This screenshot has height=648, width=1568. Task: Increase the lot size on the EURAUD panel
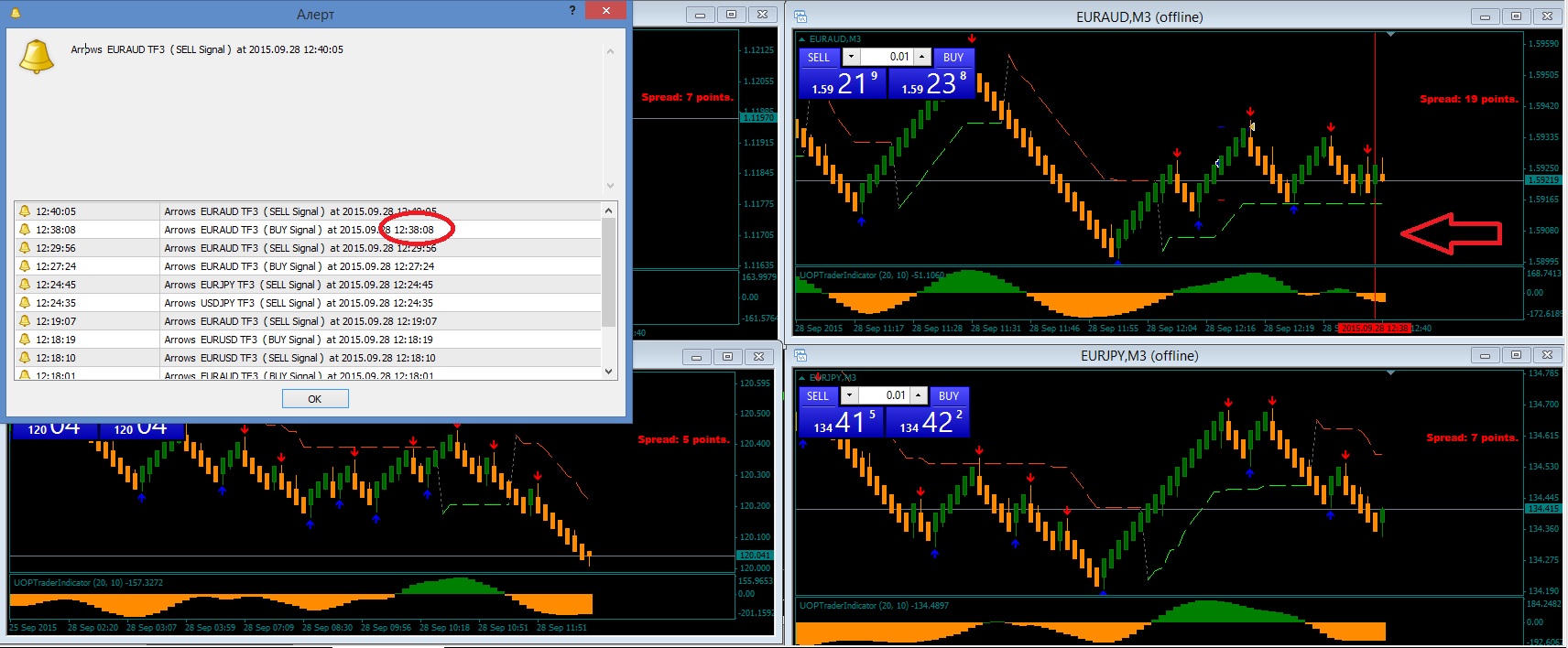click(922, 57)
